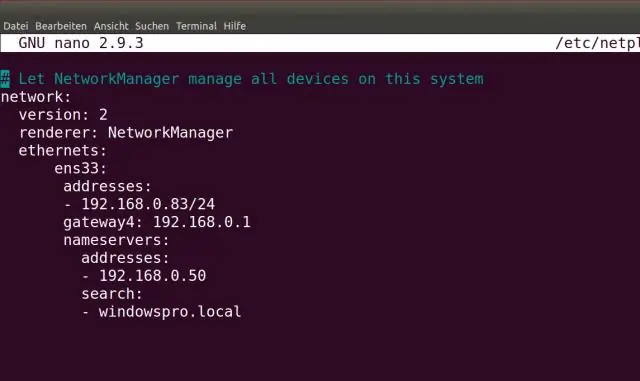Open the Datei menu
640x381 pixels.
[16, 26]
